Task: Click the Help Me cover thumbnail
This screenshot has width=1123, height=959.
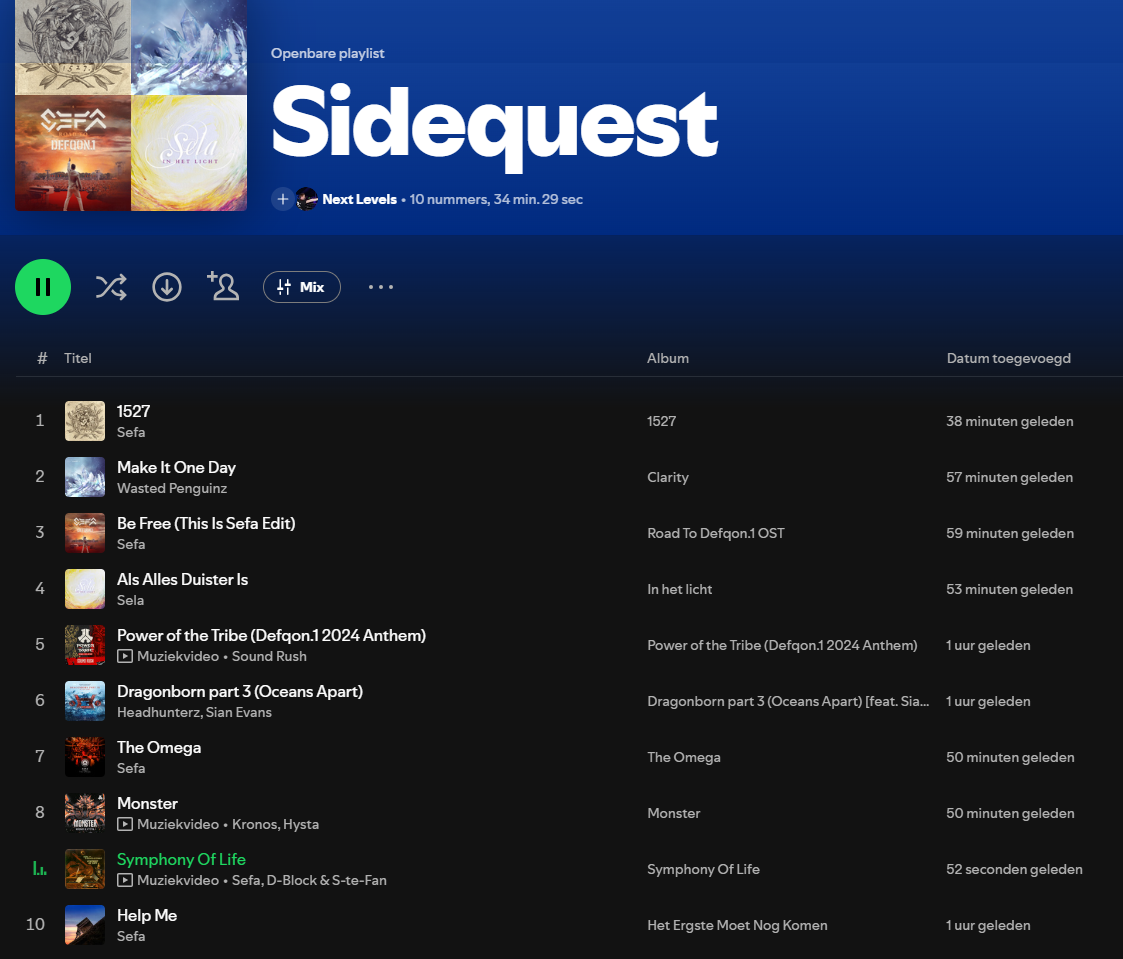Action: tap(85, 925)
